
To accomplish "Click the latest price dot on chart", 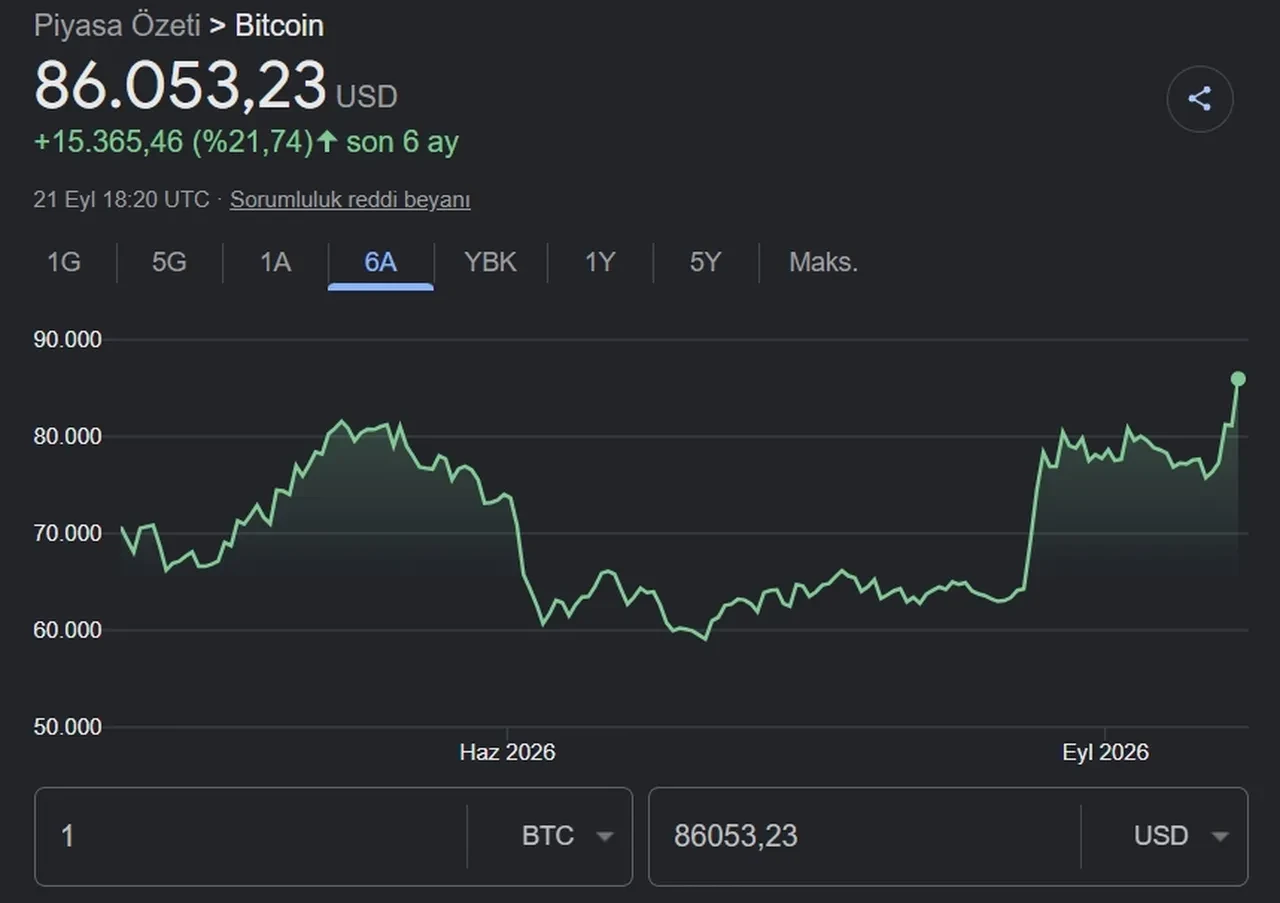I will pos(1238,379).
